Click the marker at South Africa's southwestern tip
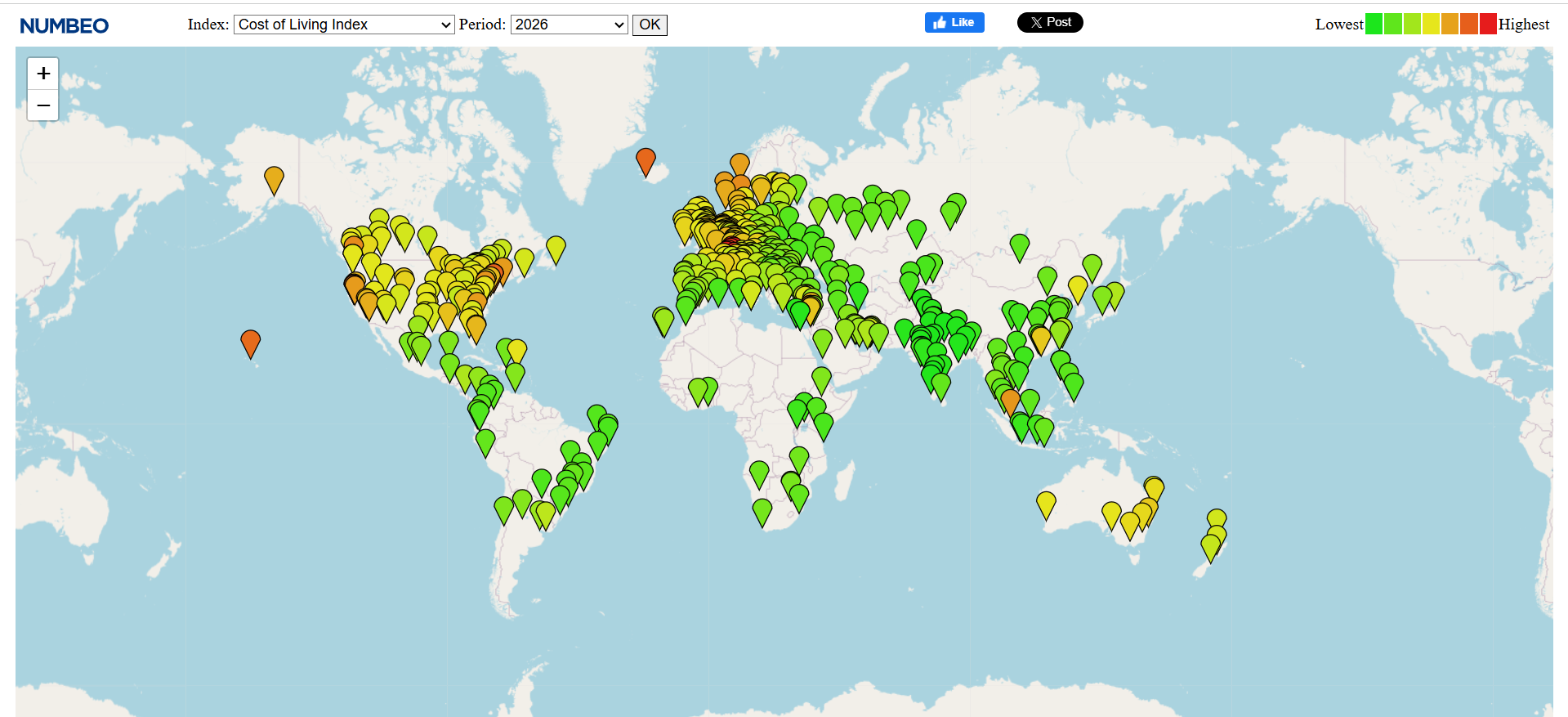 click(762, 511)
